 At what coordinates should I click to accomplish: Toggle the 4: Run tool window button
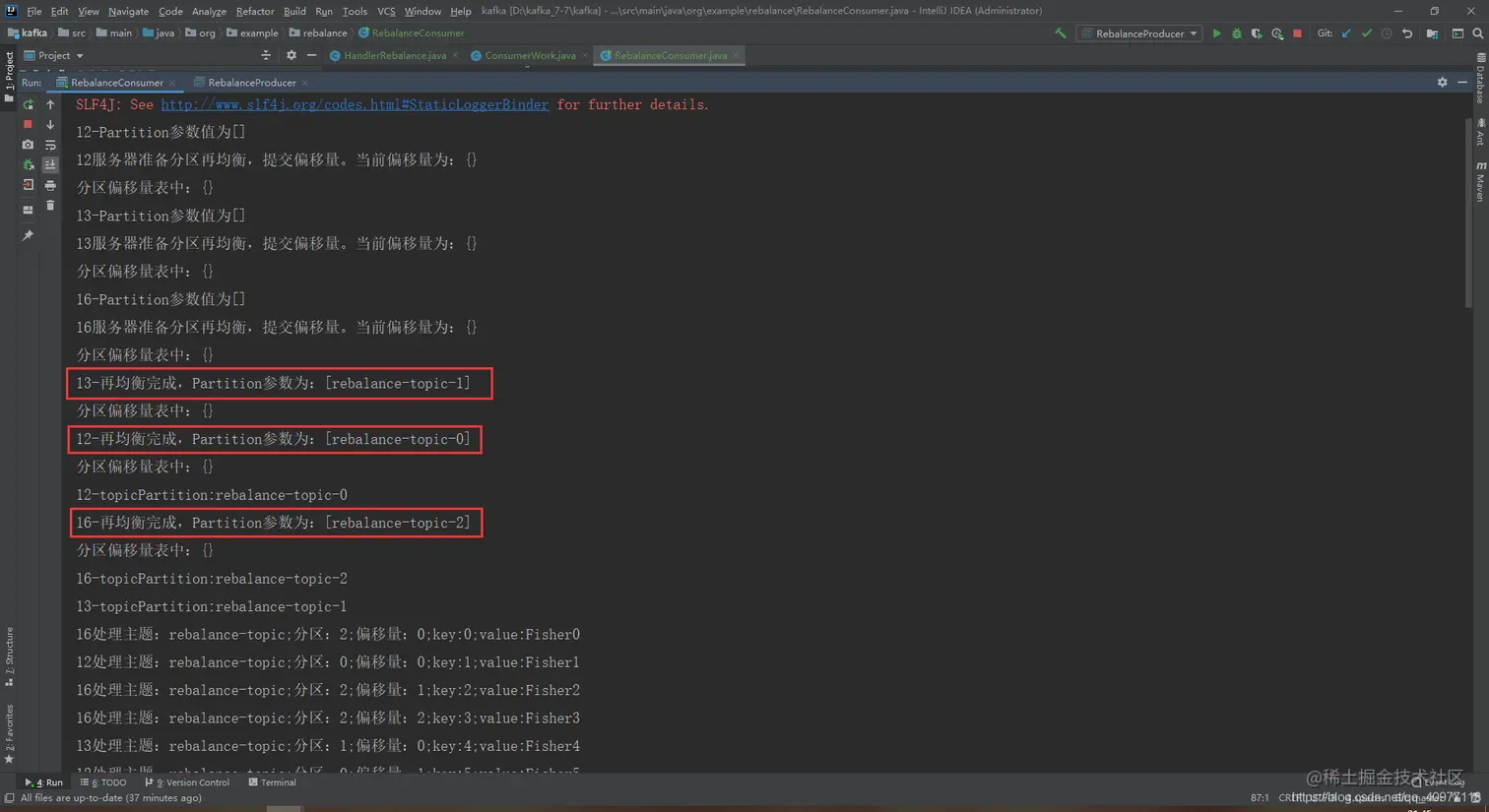44,782
